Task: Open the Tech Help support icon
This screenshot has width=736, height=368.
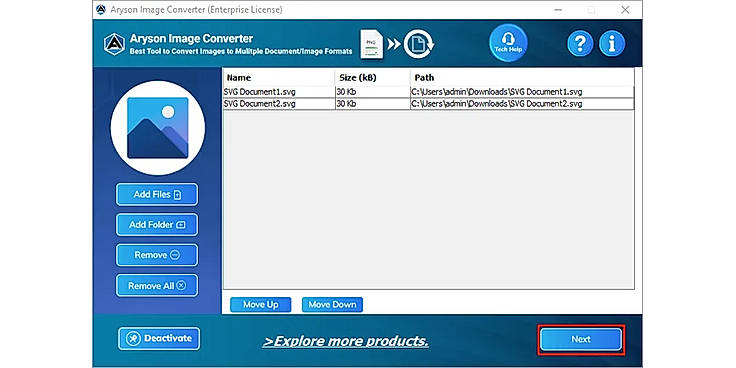Action: (508, 44)
